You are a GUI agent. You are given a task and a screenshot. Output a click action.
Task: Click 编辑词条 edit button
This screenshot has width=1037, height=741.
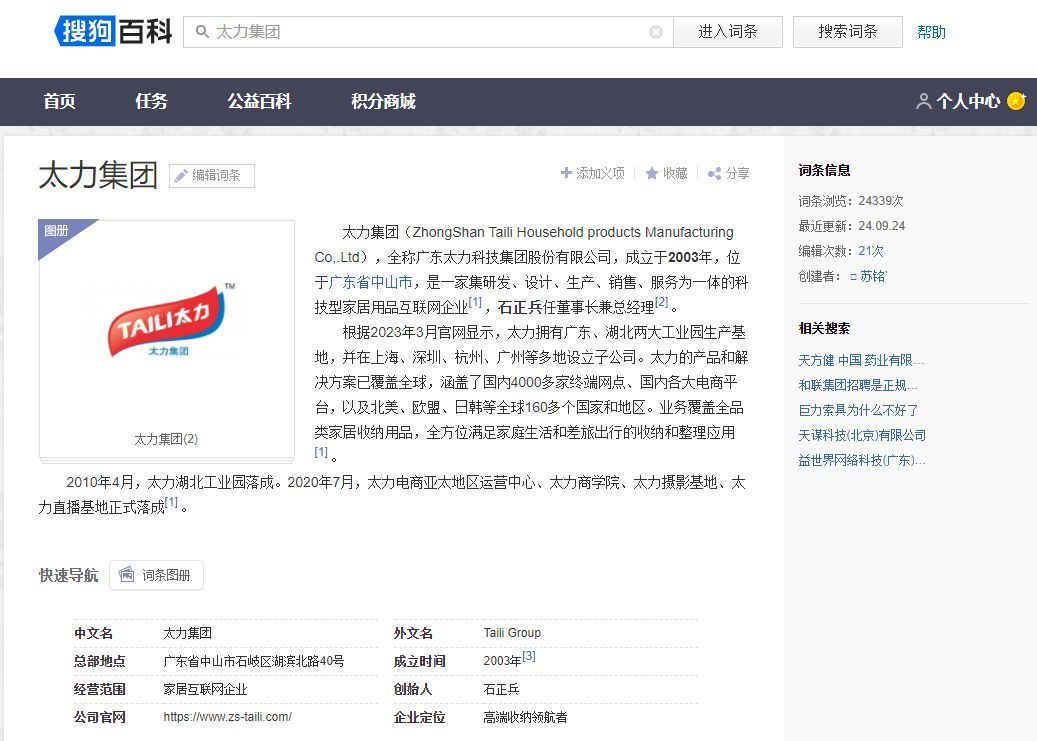[x=212, y=176]
